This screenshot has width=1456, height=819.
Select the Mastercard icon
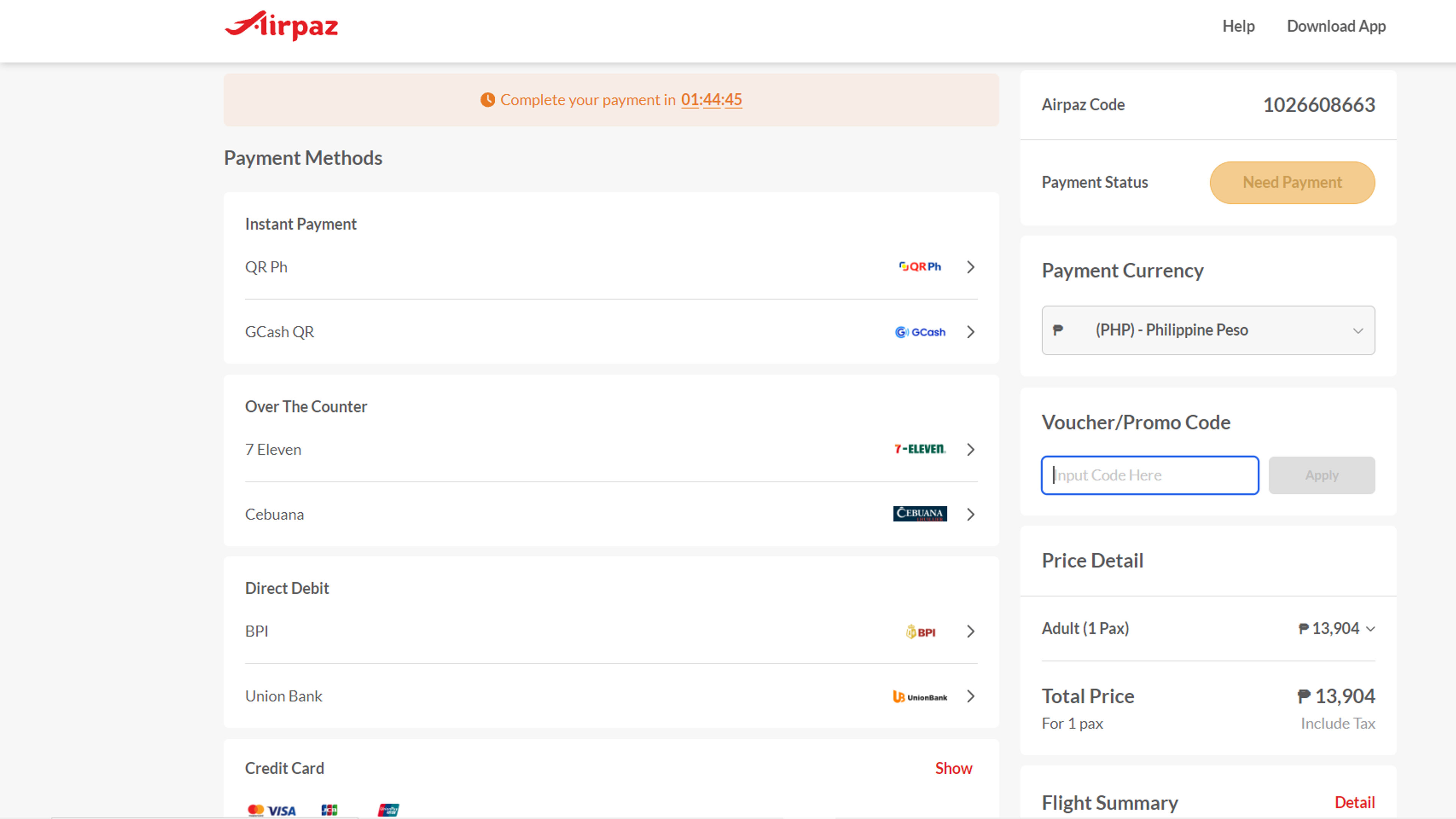[x=257, y=810]
